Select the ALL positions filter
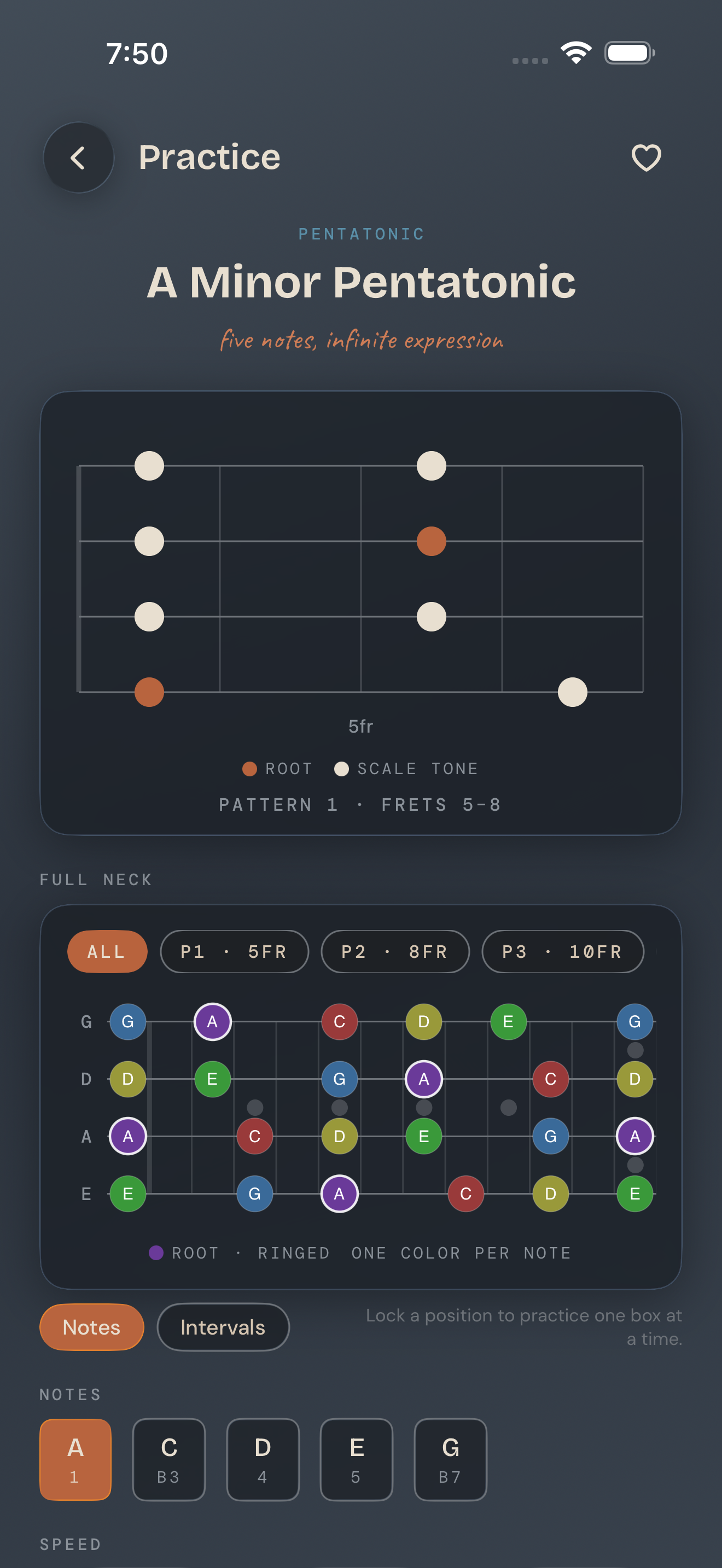The width and height of the screenshot is (722, 1568). pyautogui.click(x=107, y=951)
